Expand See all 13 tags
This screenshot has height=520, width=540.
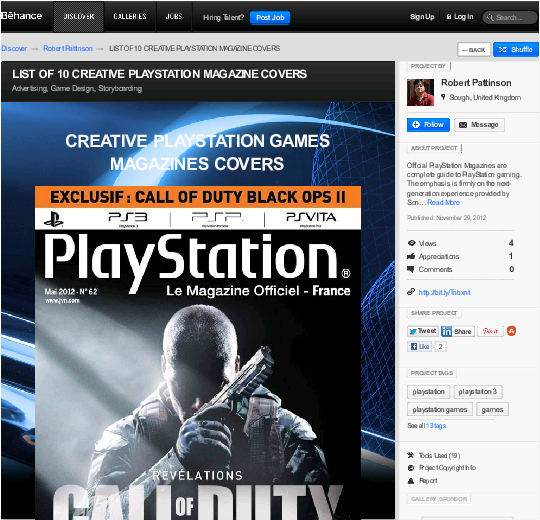pyautogui.click(x=426, y=426)
